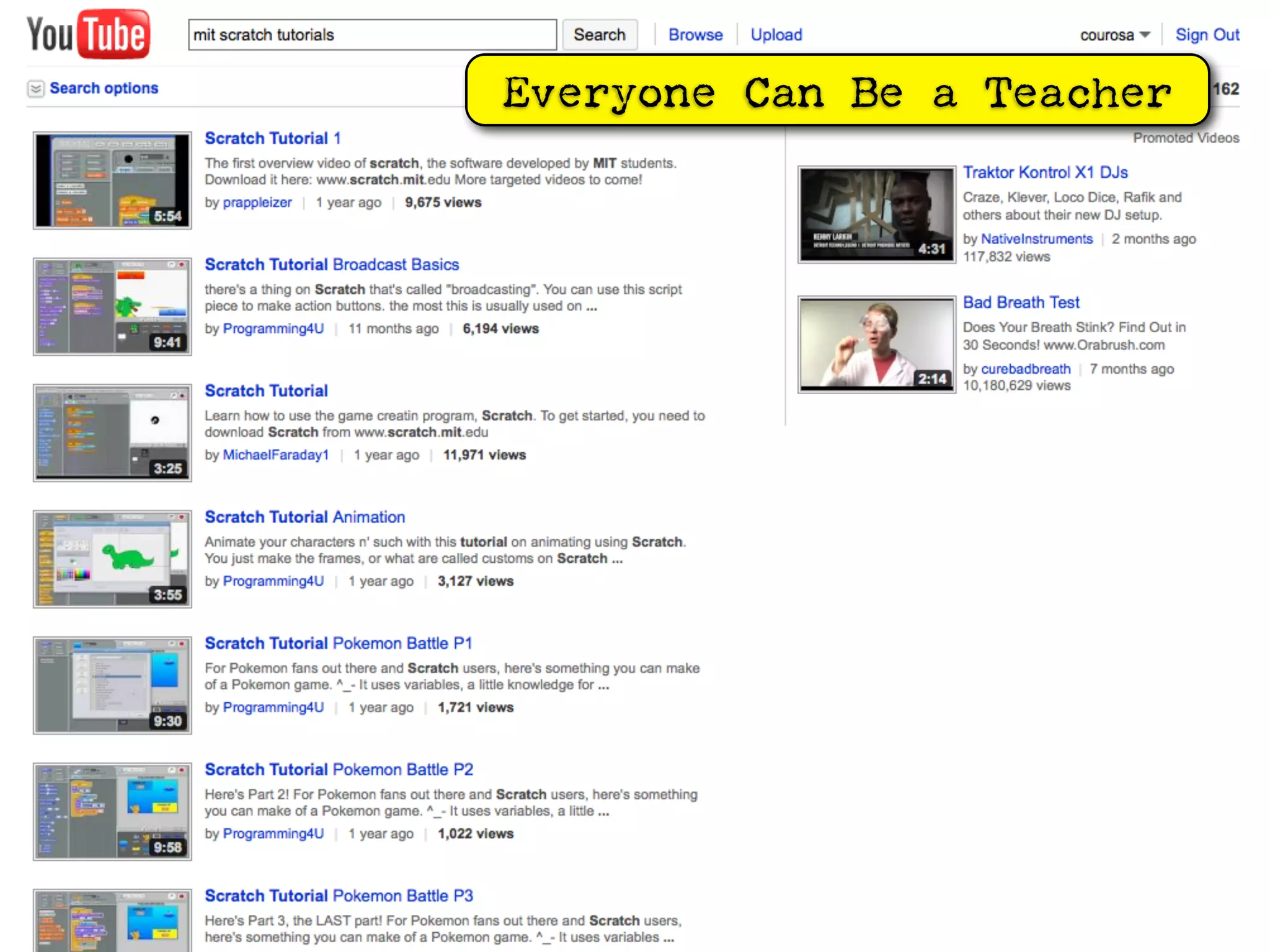Open Scratch Tutorial Pokemon Battle P1 title
The height and width of the screenshot is (952, 1270).
[339, 643]
